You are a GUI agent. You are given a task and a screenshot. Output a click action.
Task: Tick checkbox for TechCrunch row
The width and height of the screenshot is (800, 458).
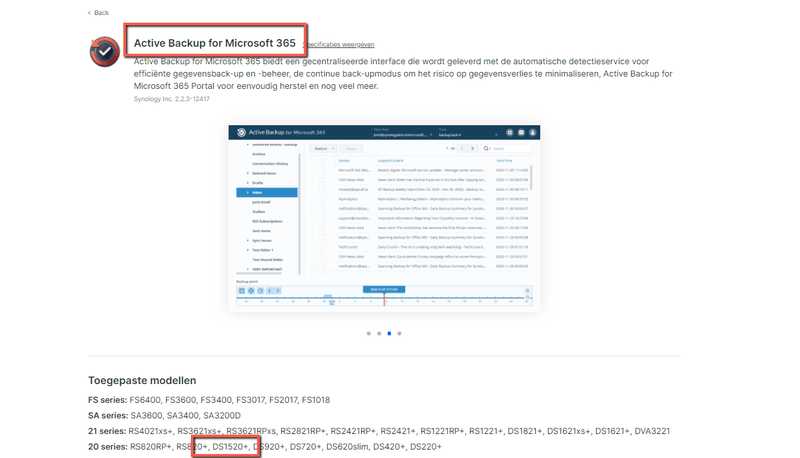[x=322, y=247]
